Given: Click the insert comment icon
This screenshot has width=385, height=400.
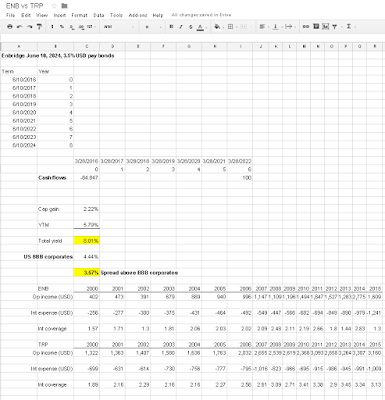Looking at the screenshot, I should point(316,27).
